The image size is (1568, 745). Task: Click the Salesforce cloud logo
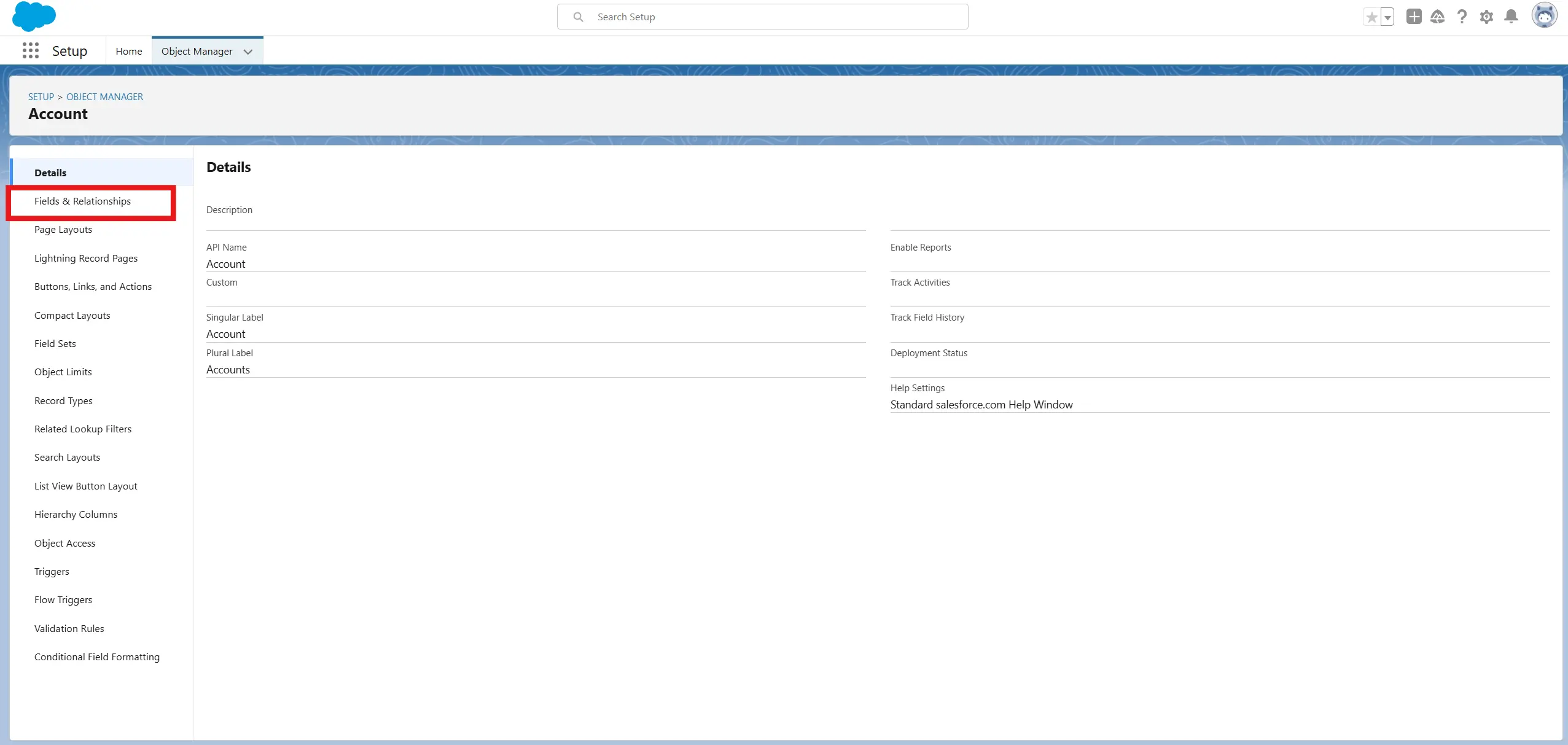[34, 17]
